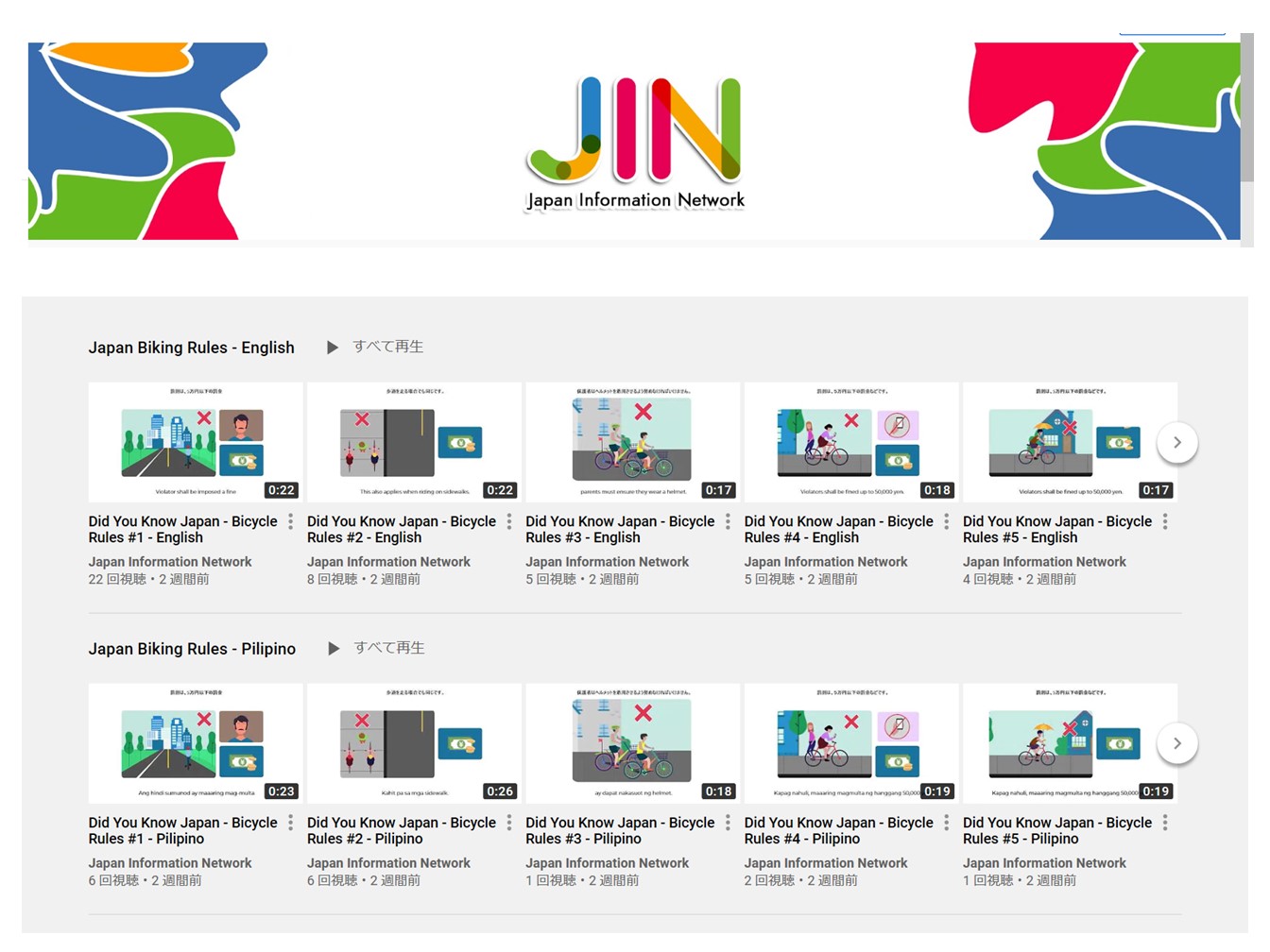Open options menu for Bicycle Rules #1 - English
The height and width of the screenshot is (952, 1270).
pyautogui.click(x=290, y=521)
